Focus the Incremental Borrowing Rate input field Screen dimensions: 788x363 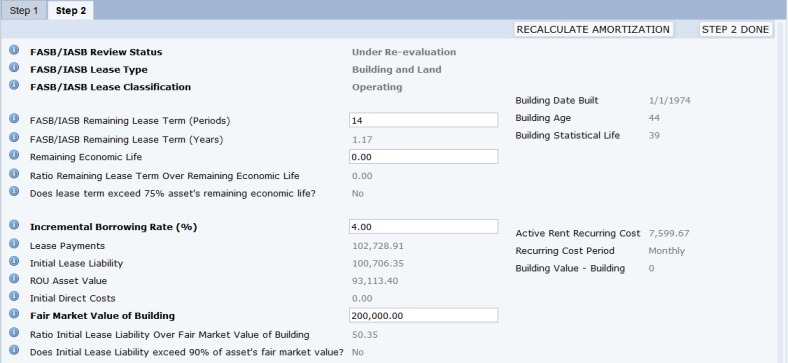(x=423, y=227)
